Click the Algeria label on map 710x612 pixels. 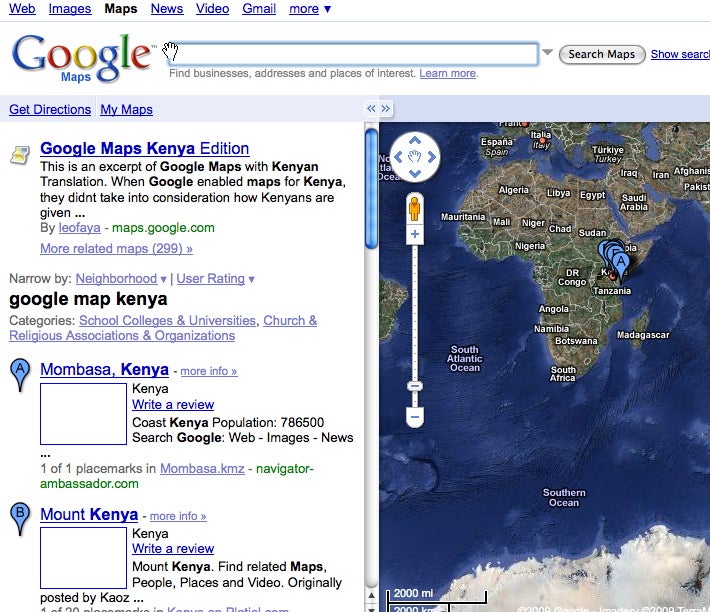513,190
